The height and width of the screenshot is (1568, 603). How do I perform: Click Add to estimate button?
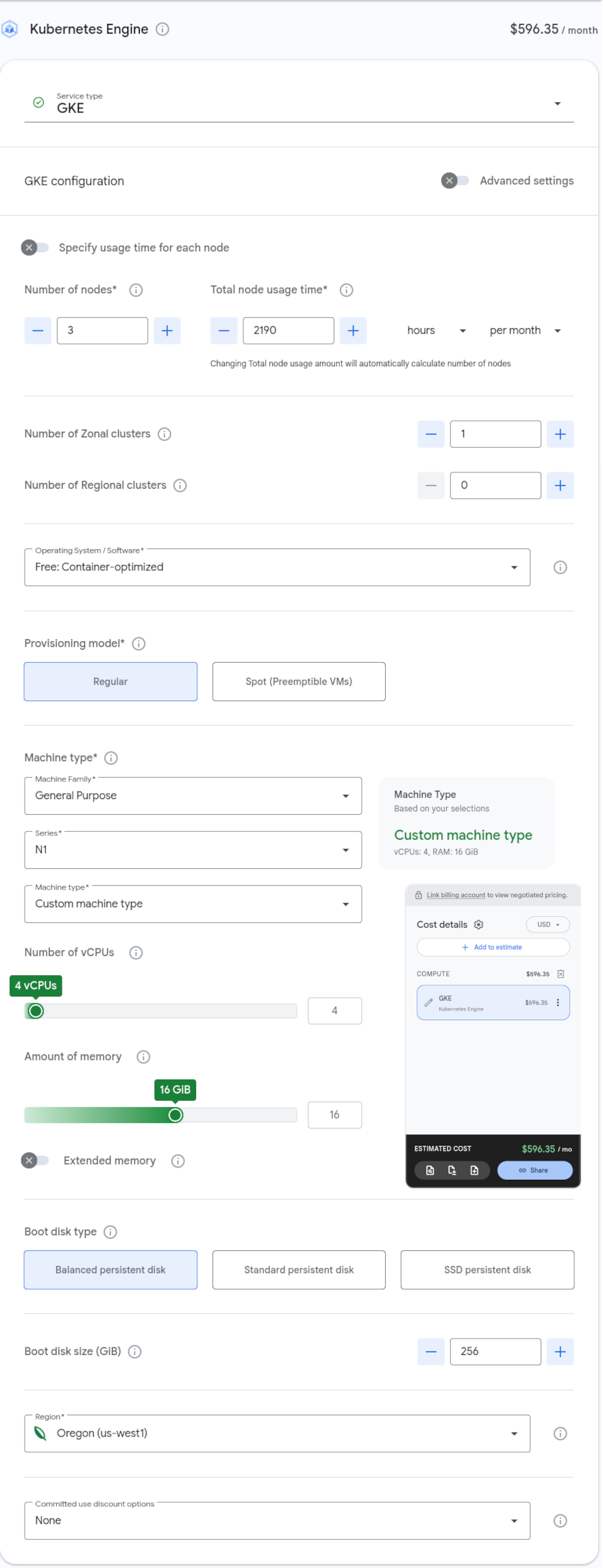[493, 948]
